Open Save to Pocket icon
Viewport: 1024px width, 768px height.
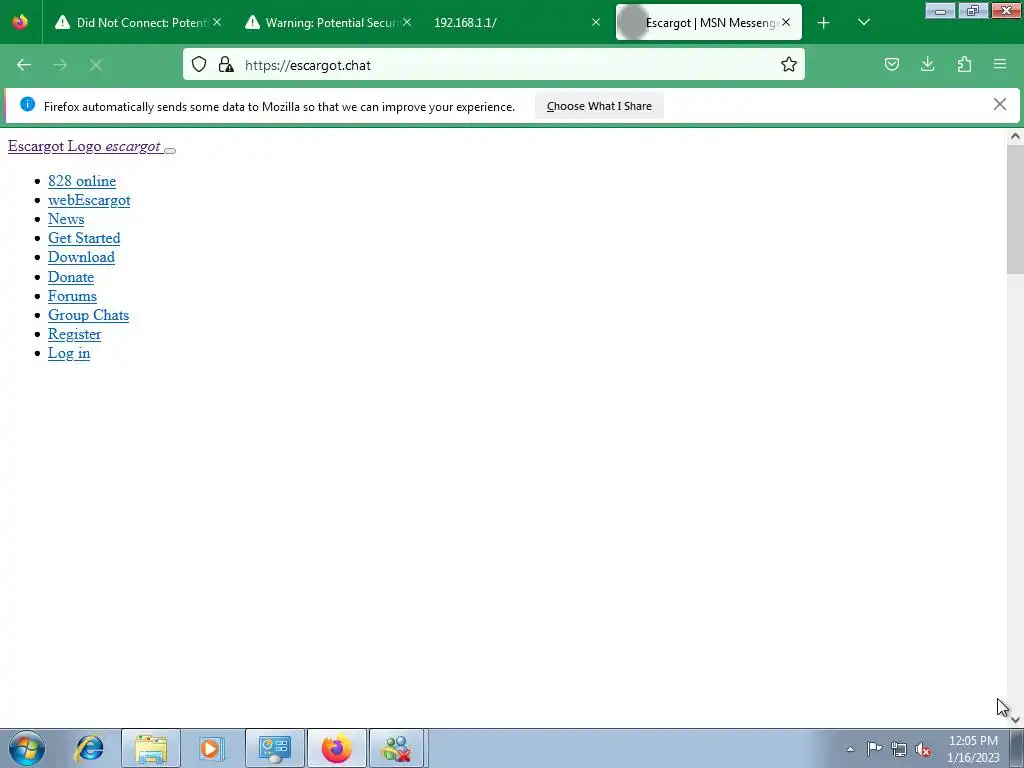[x=892, y=64]
